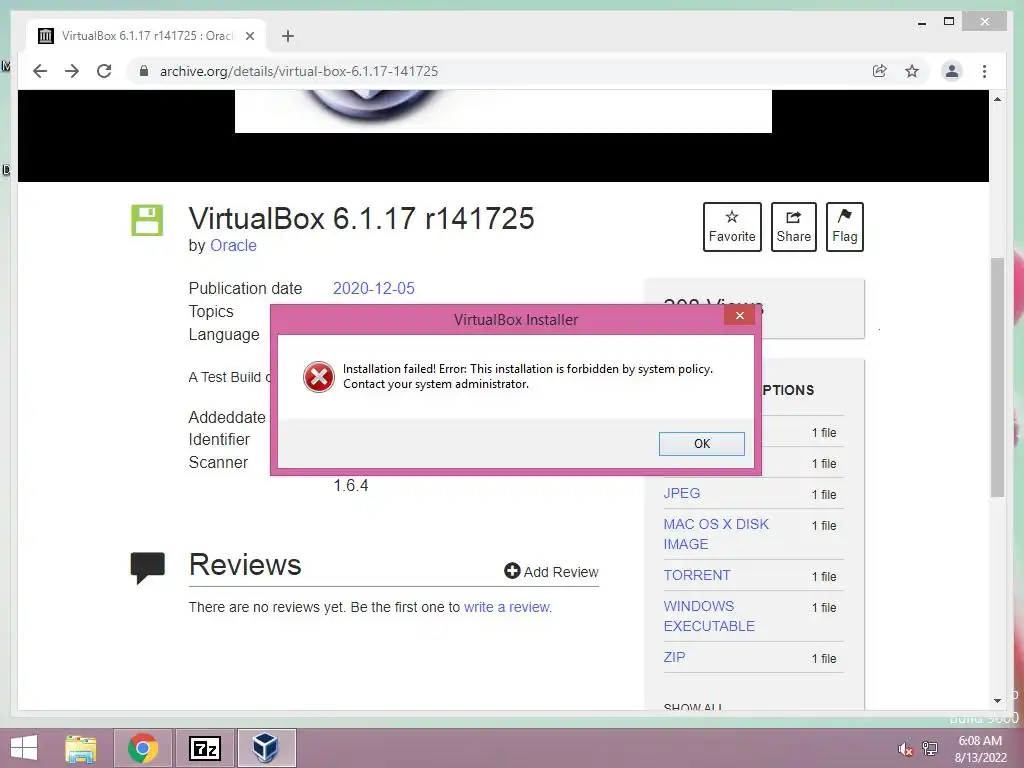Image resolution: width=1024 pixels, height=768 pixels.
Task: Open the 2020-12-05 publication date link
Action: point(374,288)
